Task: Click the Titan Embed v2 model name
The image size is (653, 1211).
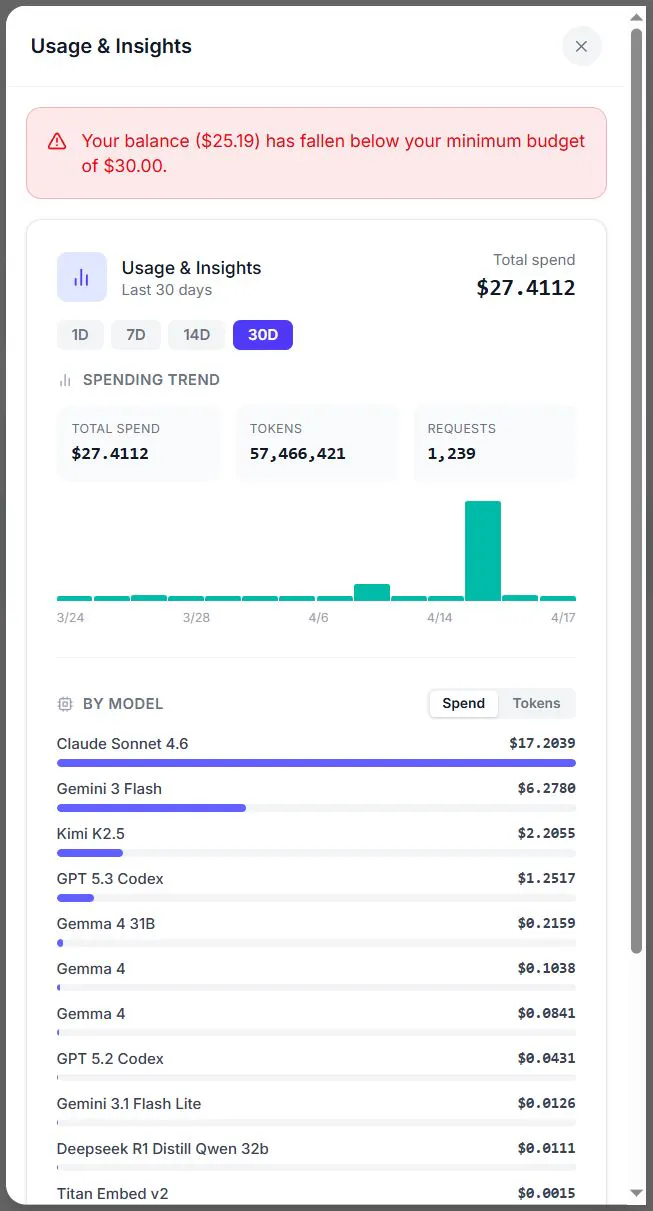Action: [x=113, y=1194]
